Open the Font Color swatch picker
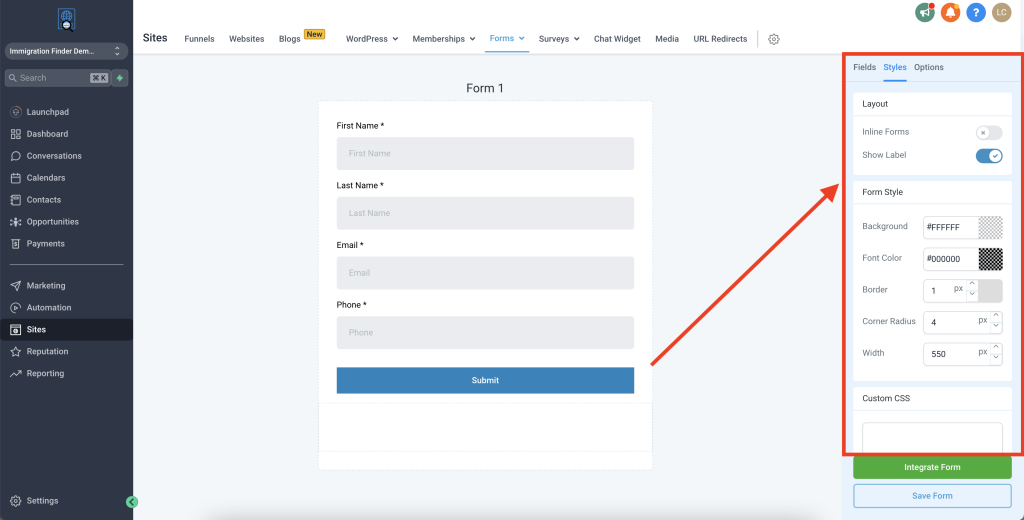The height and width of the screenshot is (520, 1024). (990, 258)
